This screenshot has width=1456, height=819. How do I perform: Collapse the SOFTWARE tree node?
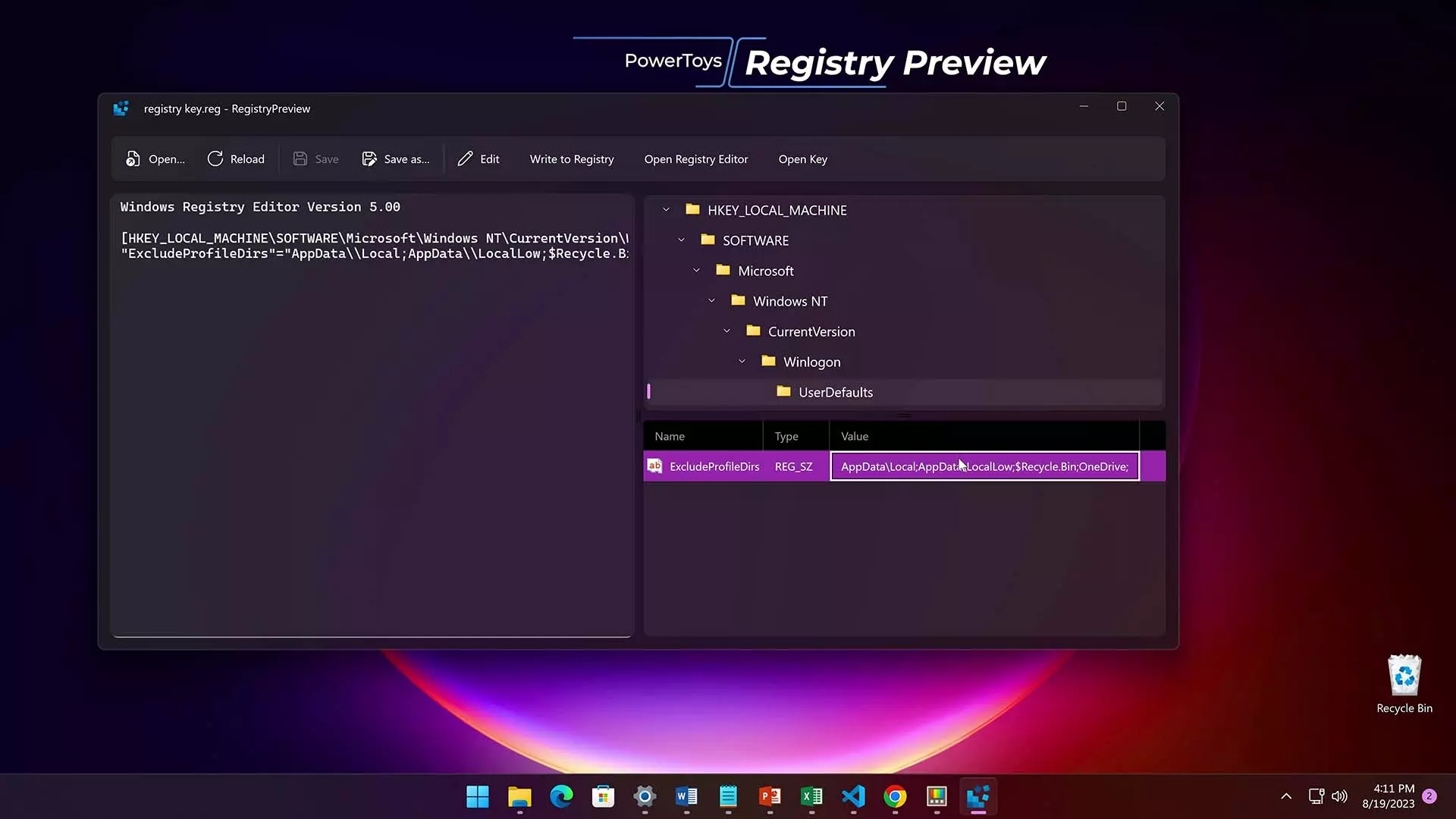click(x=681, y=240)
